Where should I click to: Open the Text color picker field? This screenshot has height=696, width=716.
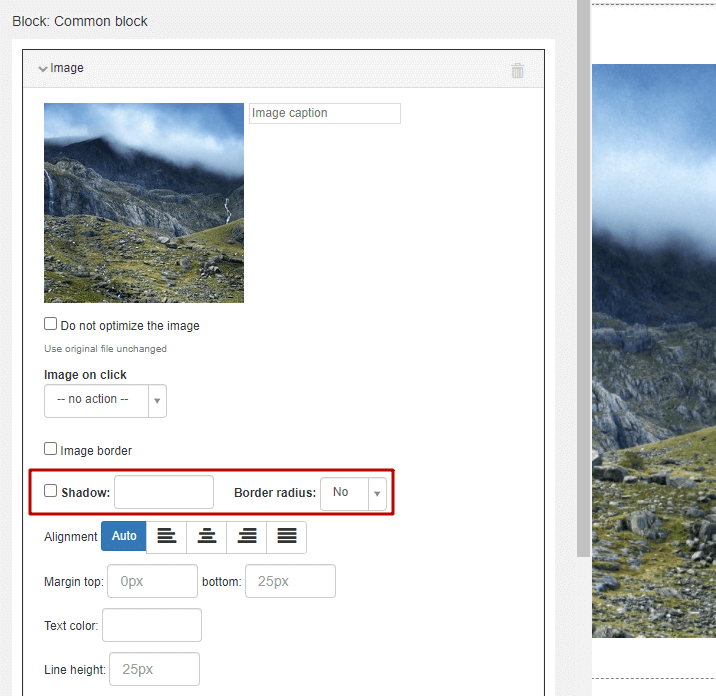click(x=152, y=625)
